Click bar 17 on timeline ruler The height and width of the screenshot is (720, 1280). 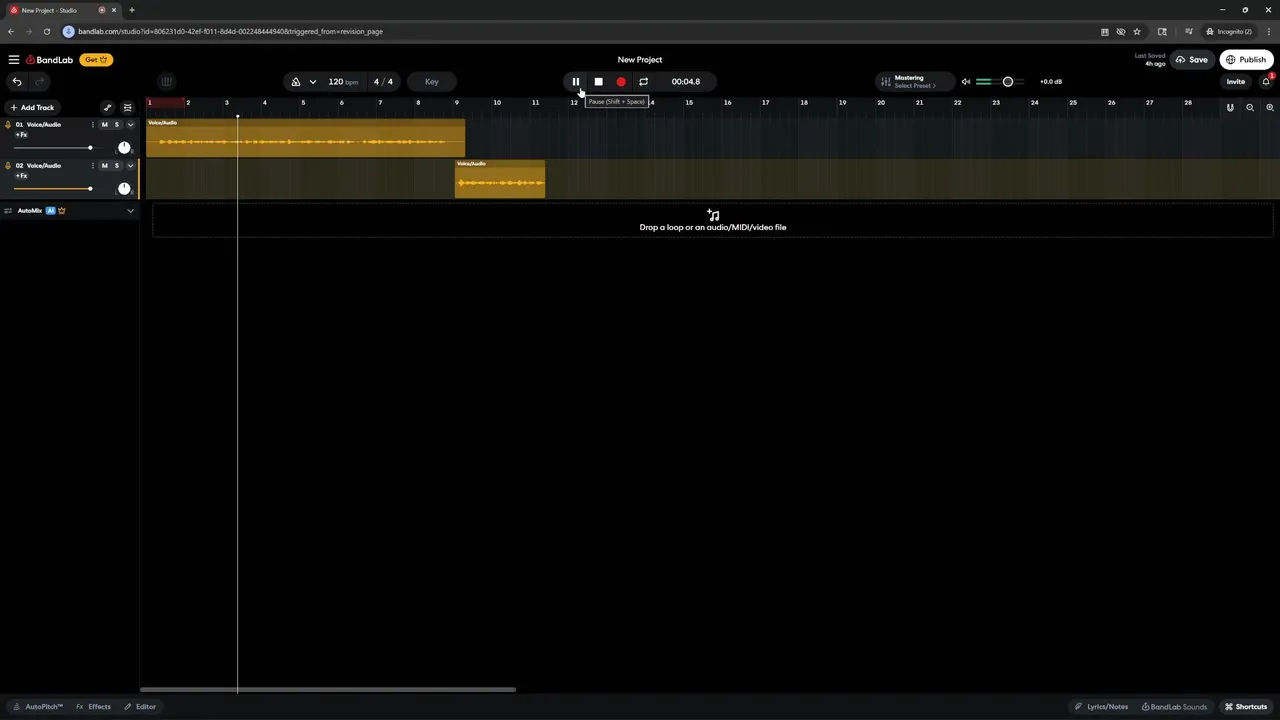[765, 103]
